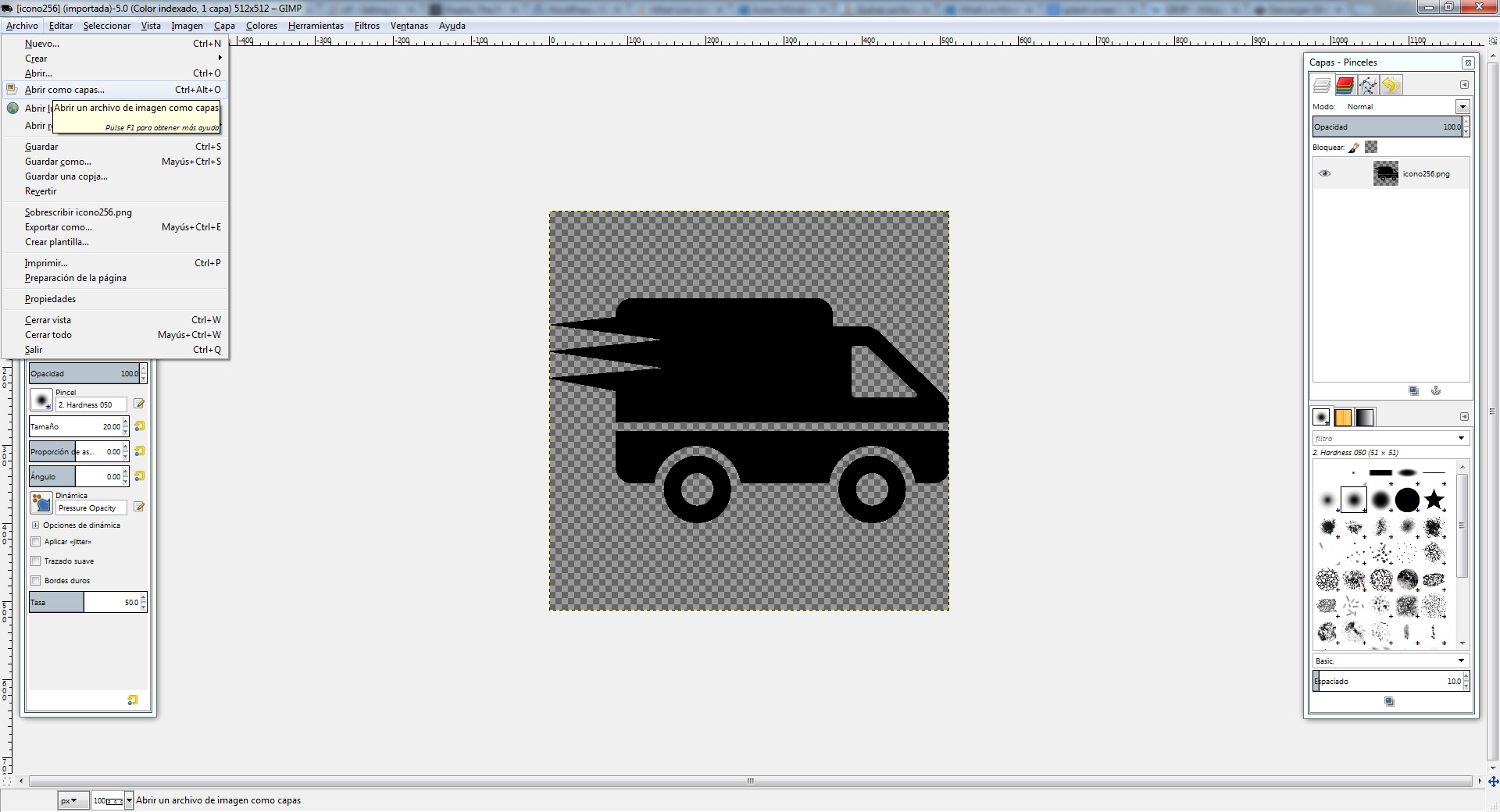The height and width of the screenshot is (812, 1500).
Task: Click the edit-brush pencil icon next to Hardness 050
Action: tap(139, 404)
